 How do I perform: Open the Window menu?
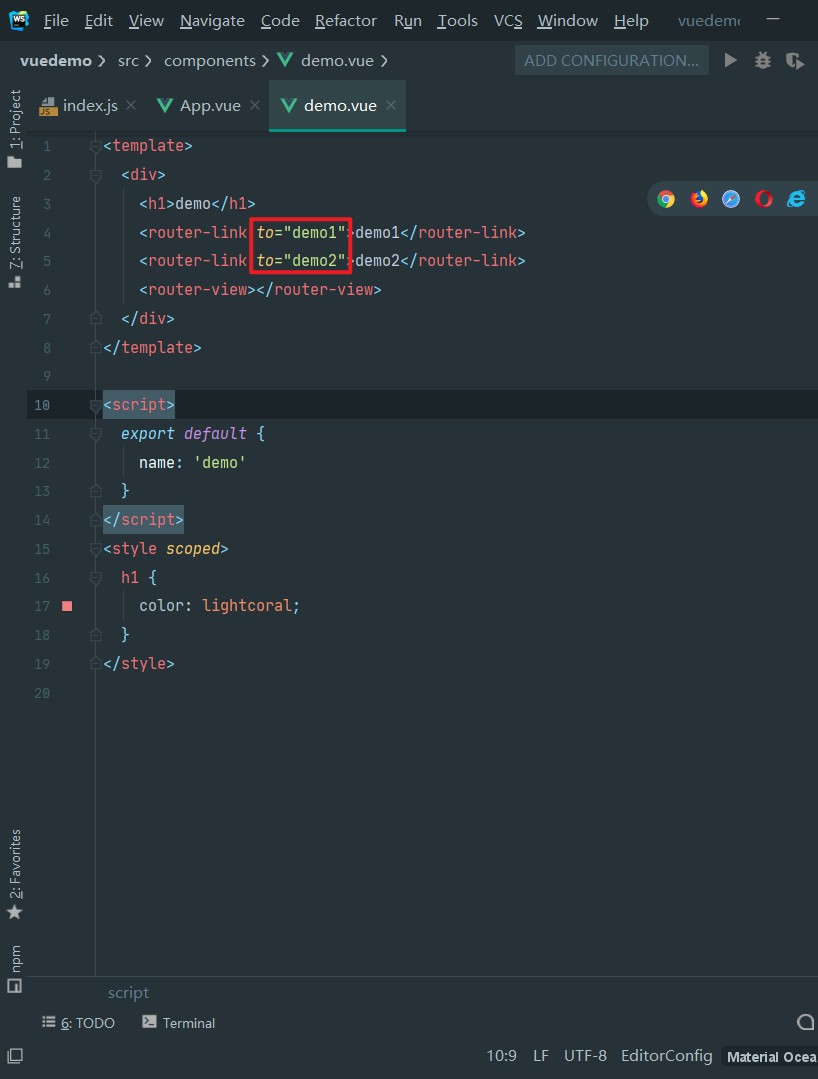(x=567, y=21)
